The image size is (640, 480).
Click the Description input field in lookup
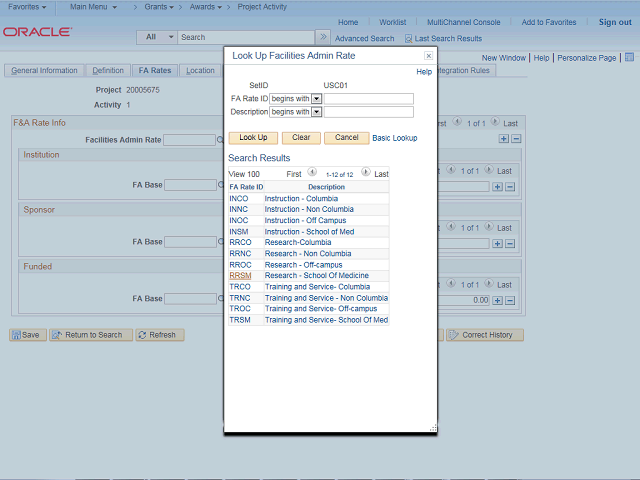(x=368, y=112)
